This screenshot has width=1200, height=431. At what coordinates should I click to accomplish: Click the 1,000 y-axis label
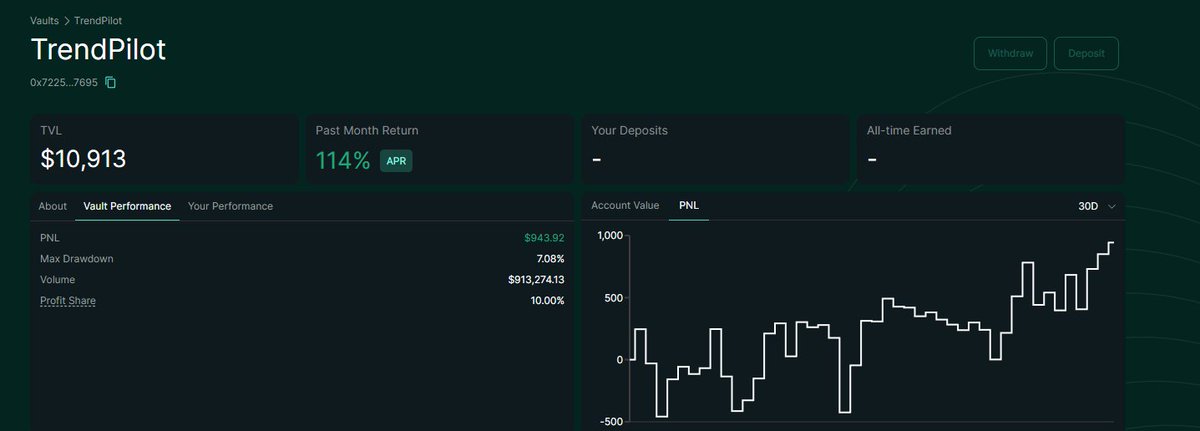(609, 236)
